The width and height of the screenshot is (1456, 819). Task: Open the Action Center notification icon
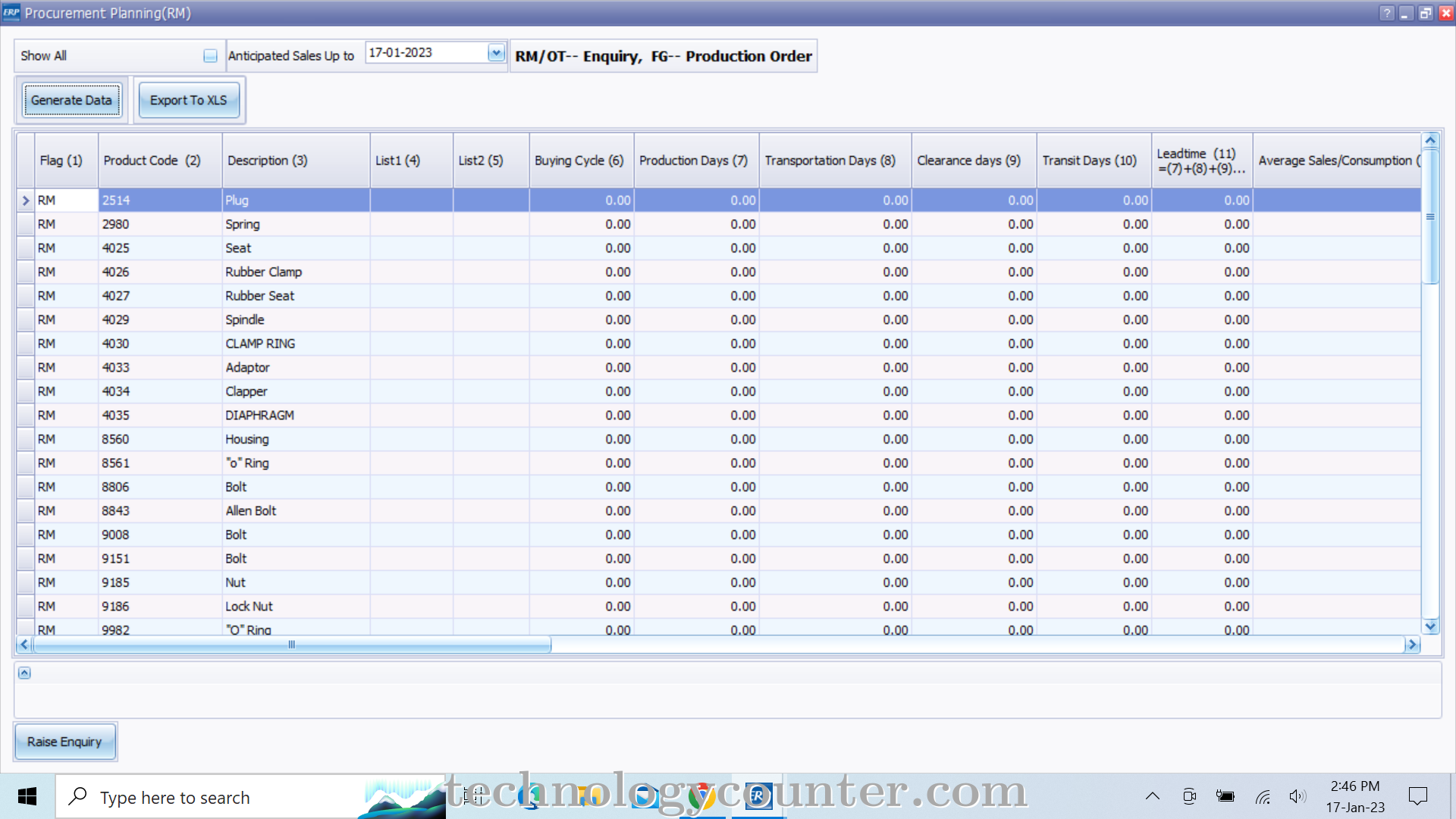[1418, 796]
